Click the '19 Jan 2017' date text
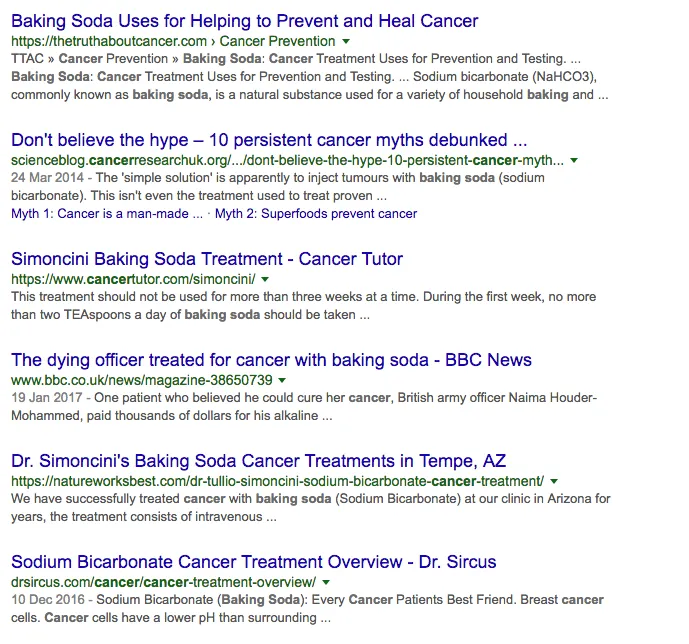 tap(47, 398)
